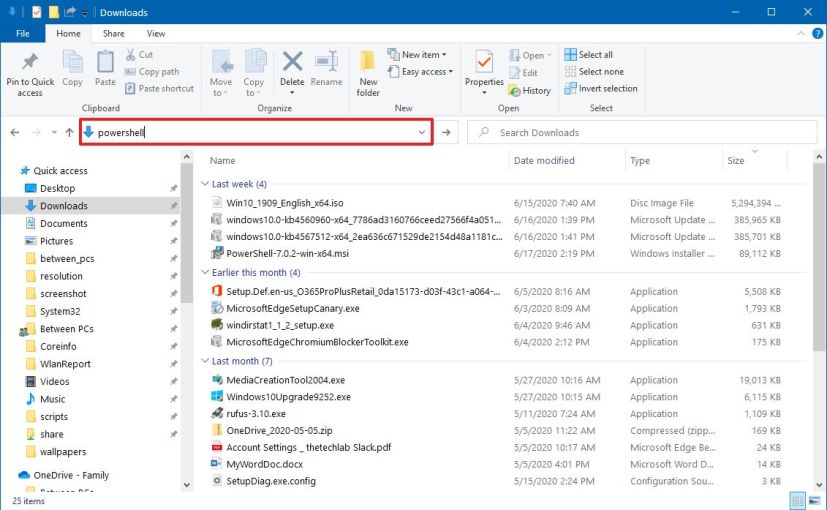Screen dimensions: 827x510
Task: Click the Search Downloads field
Action: pos(641,132)
